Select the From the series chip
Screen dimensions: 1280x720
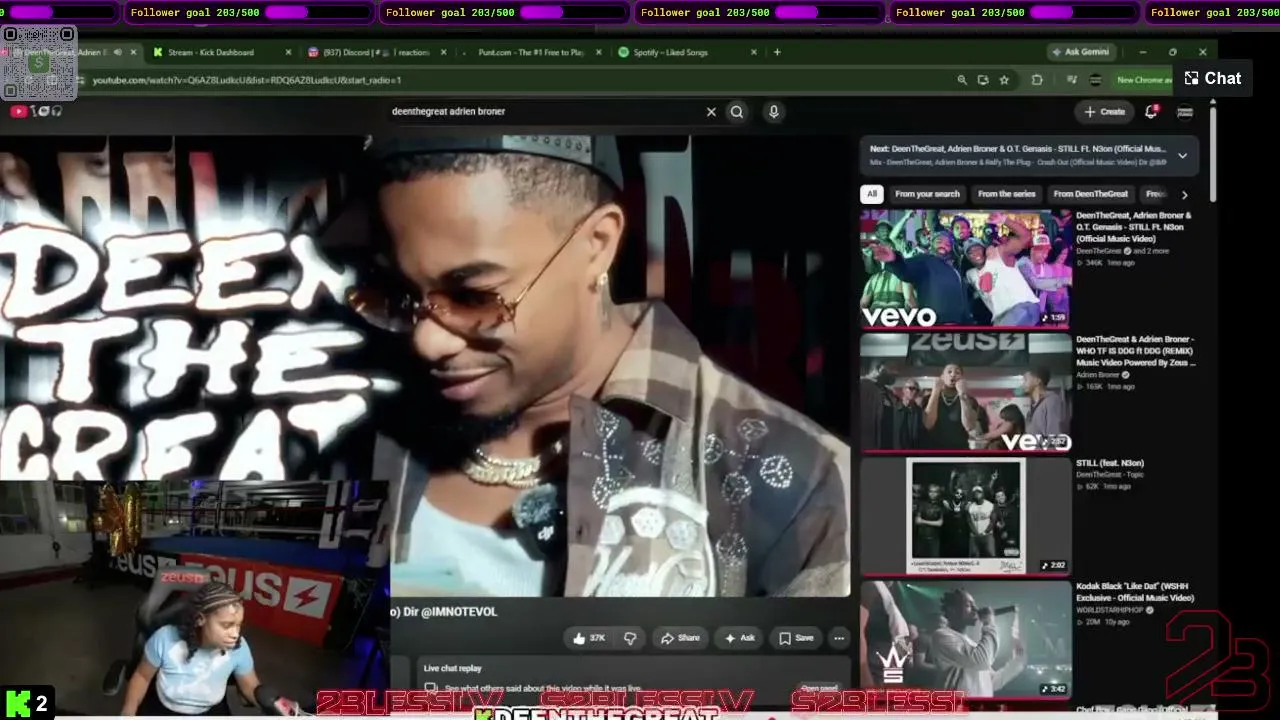(1009, 194)
